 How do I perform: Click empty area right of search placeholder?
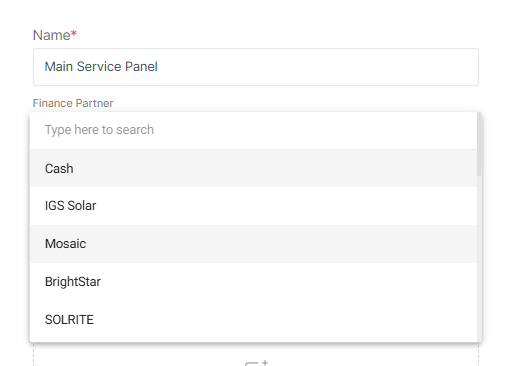pyautogui.click(x=315, y=130)
